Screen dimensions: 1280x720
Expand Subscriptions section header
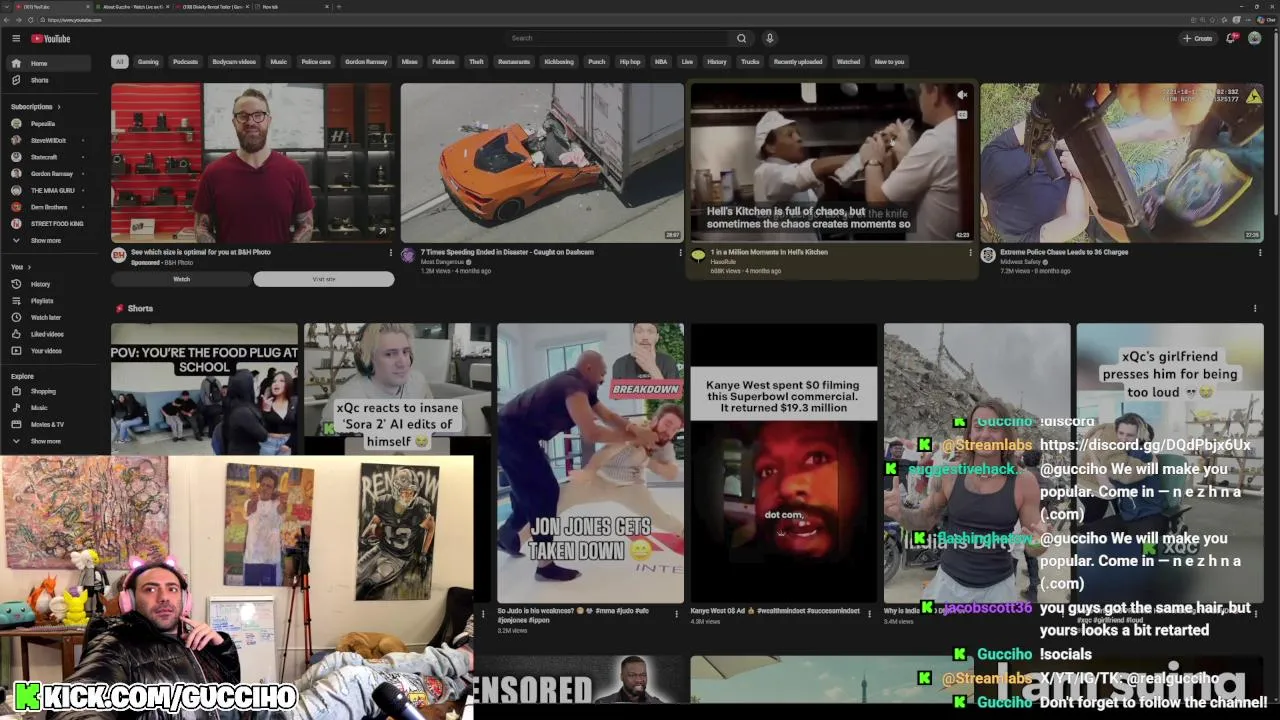[x=36, y=106]
